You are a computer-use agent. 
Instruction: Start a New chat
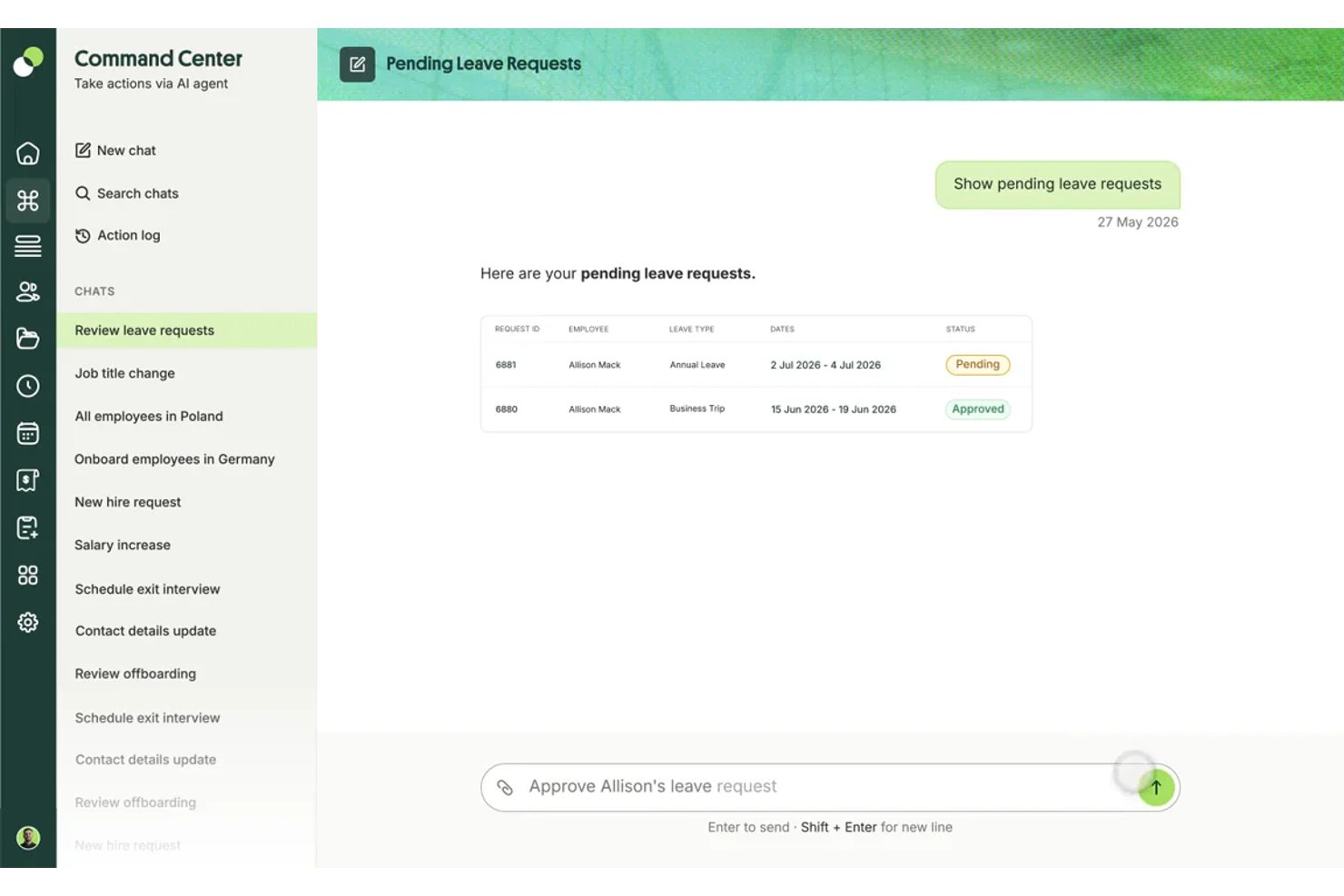coord(115,151)
